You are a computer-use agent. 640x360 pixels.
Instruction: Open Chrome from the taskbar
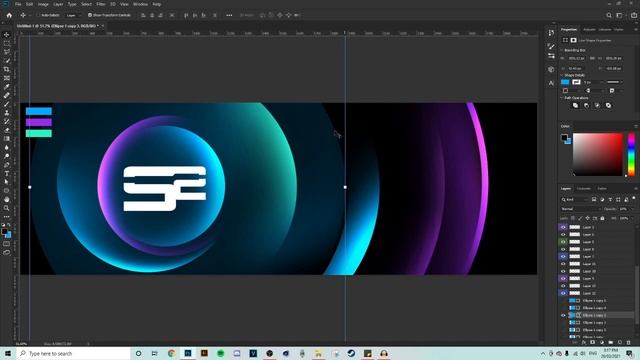[171, 353]
